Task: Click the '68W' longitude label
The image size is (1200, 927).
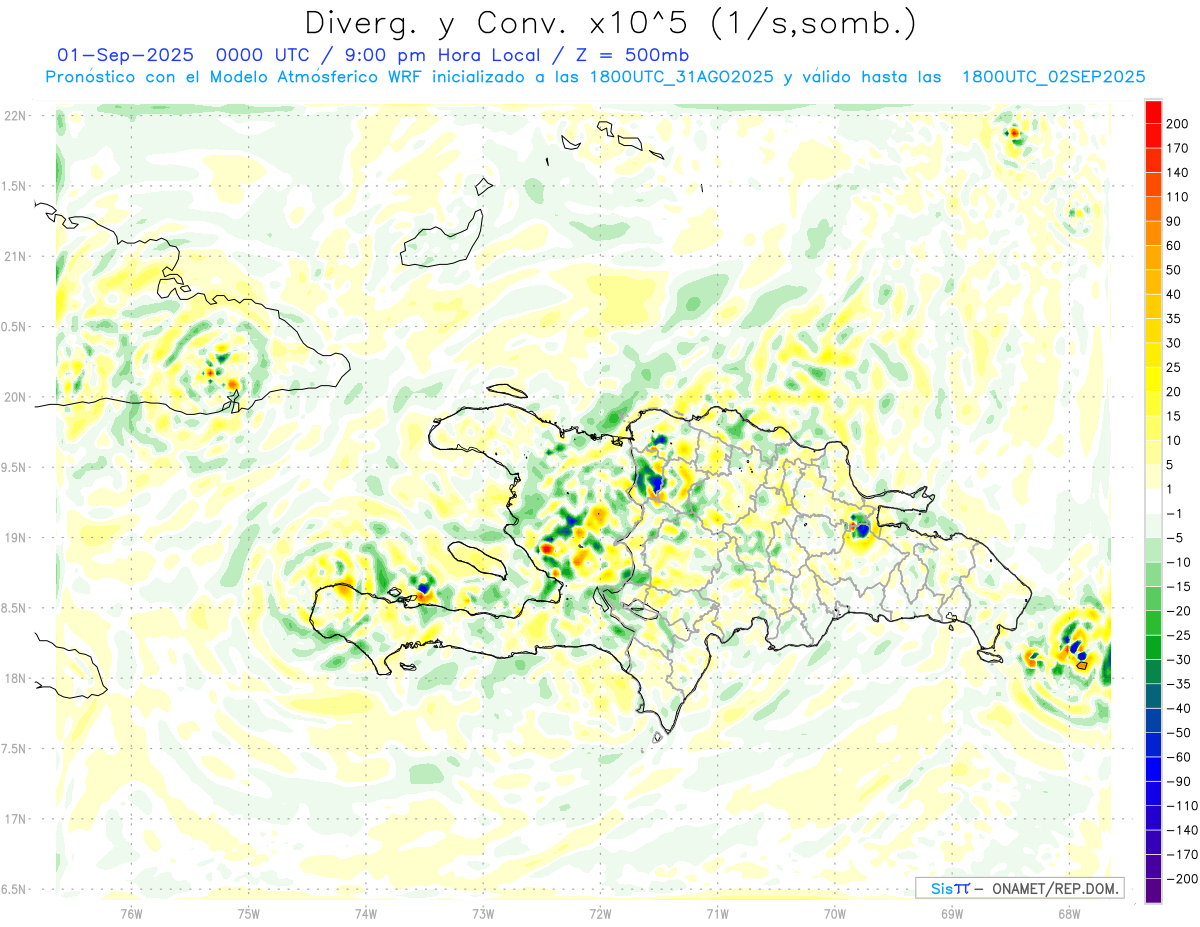Action: 1069,913
